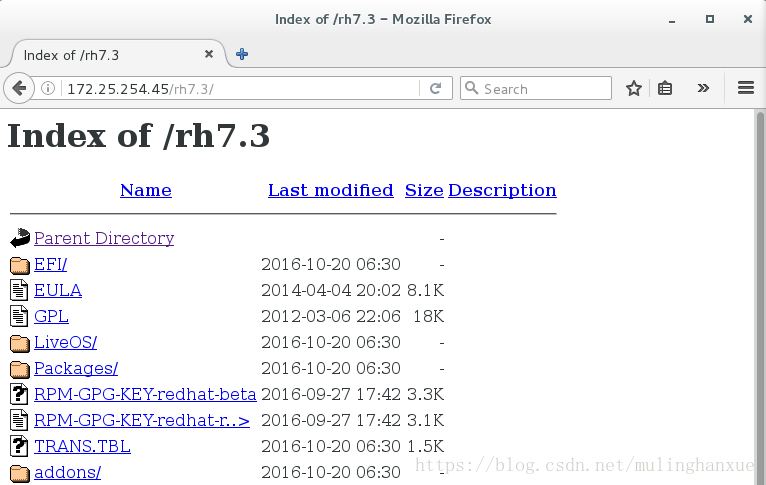Bookmark this page with the star icon
This screenshot has width=766, height=485.
(x=634, y=88)
